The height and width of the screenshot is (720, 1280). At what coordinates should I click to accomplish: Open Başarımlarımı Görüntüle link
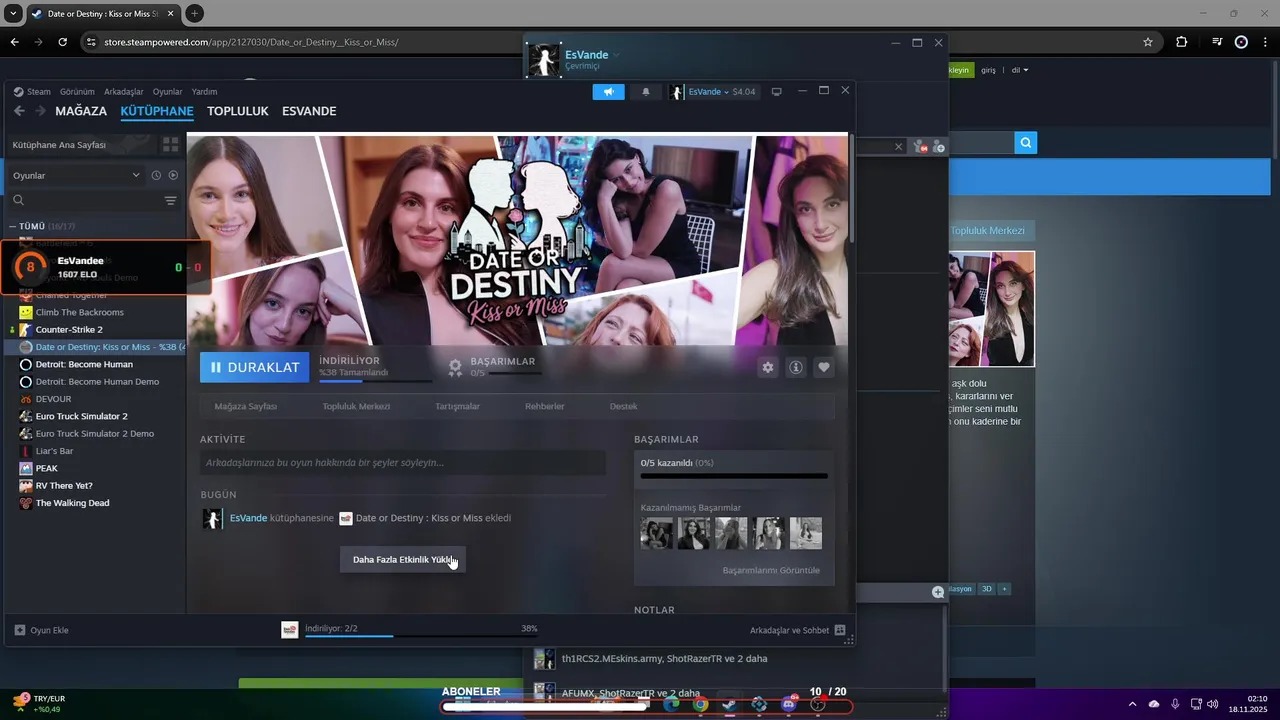[771, 570]
